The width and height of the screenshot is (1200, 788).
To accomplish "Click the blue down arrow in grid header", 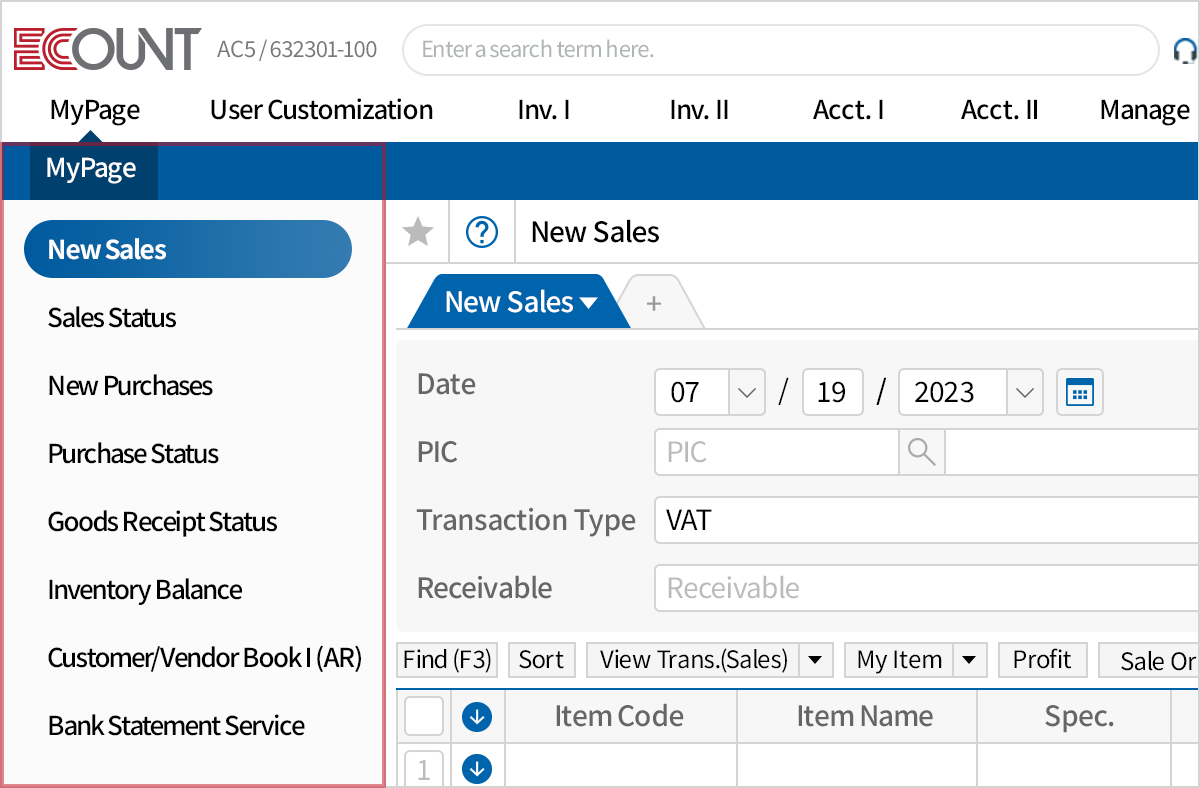I will click(478, 716).
